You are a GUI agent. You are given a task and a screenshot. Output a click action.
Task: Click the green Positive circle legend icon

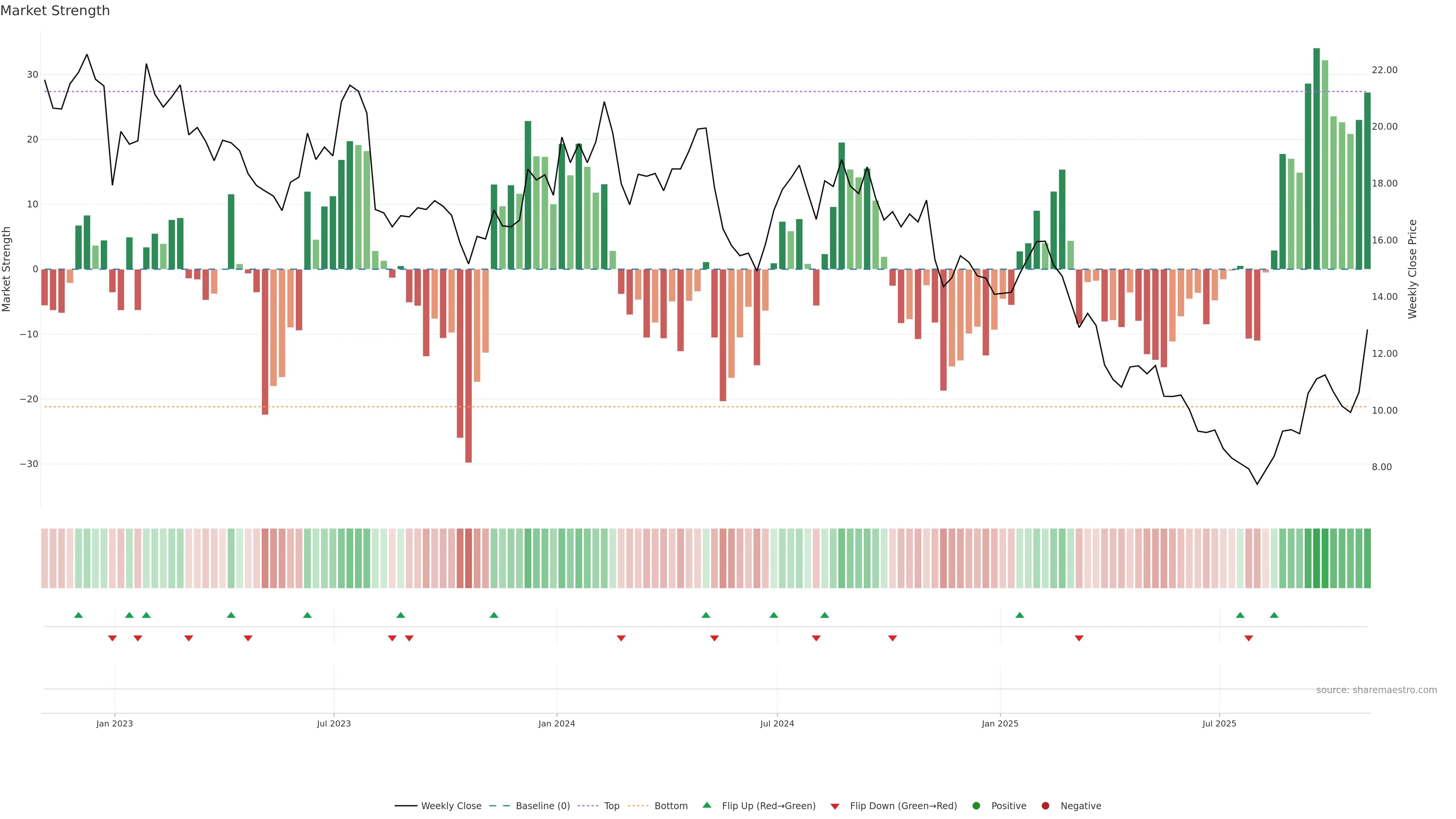(x=976, y=806)
